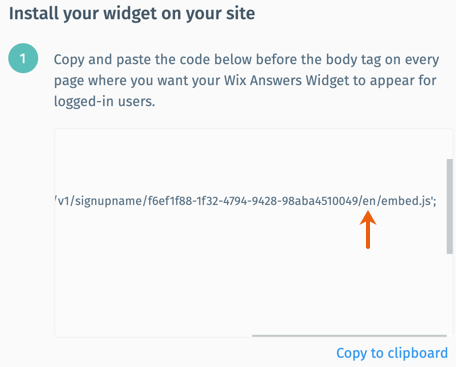
Task: Click the signupname segment in the code
Action: [108, 201]
